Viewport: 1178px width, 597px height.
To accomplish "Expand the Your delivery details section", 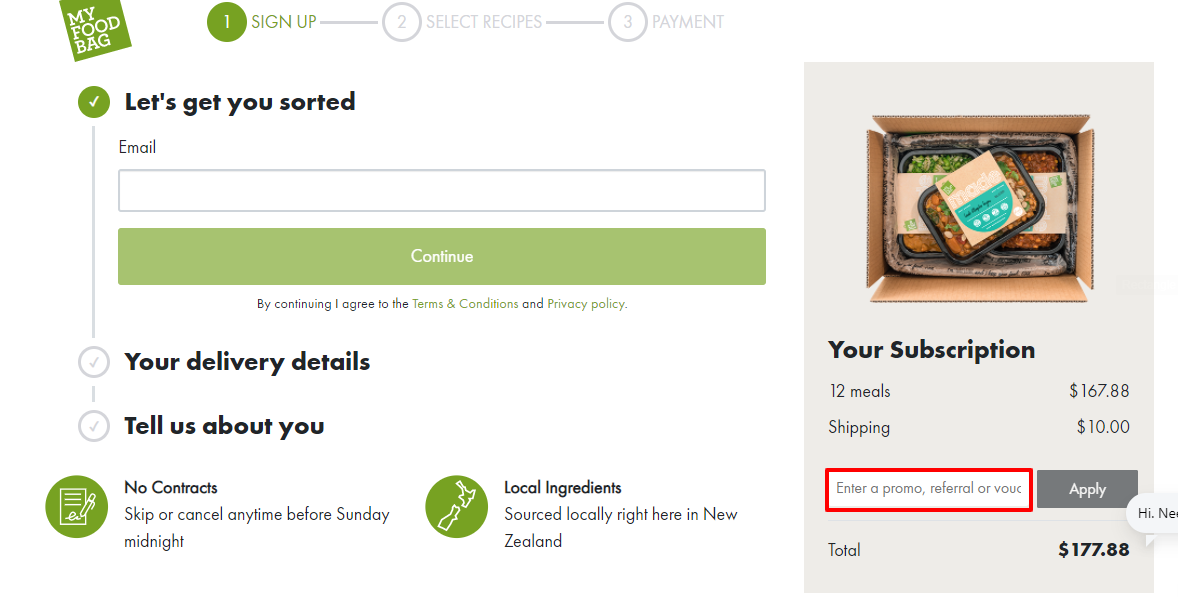I will pyautogui.click(x=247, y=362).
